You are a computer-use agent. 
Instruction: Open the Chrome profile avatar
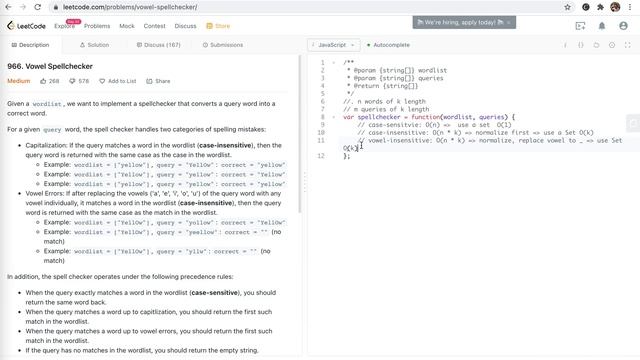(615, 7)
